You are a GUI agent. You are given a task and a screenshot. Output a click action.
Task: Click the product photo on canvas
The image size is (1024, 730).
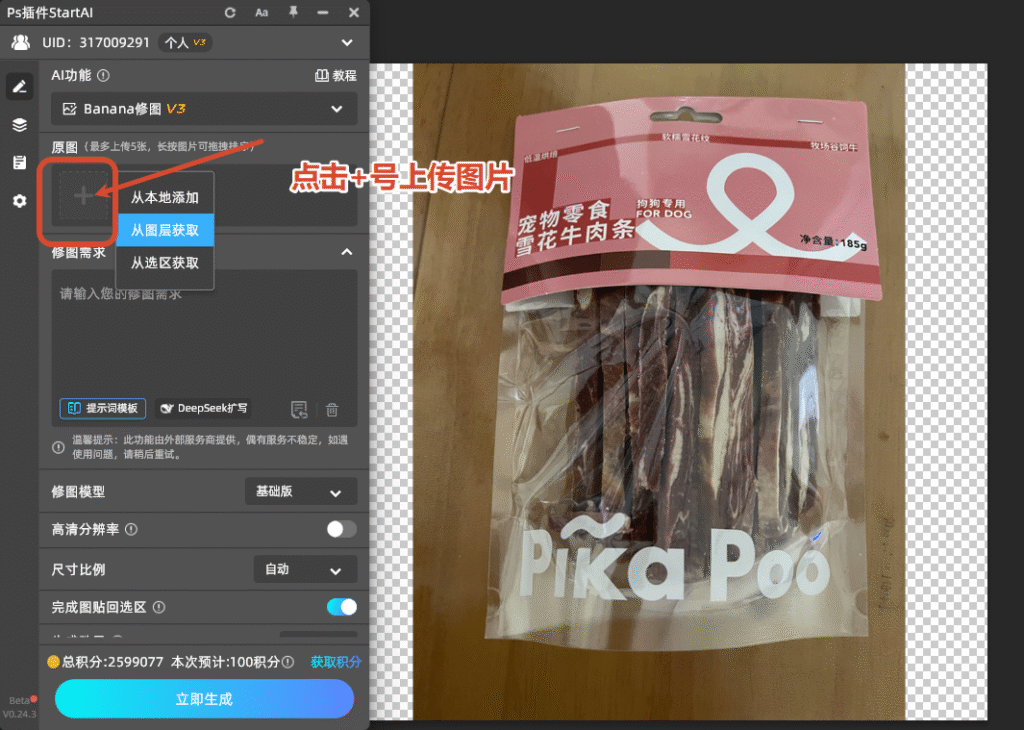pos(658,391)
